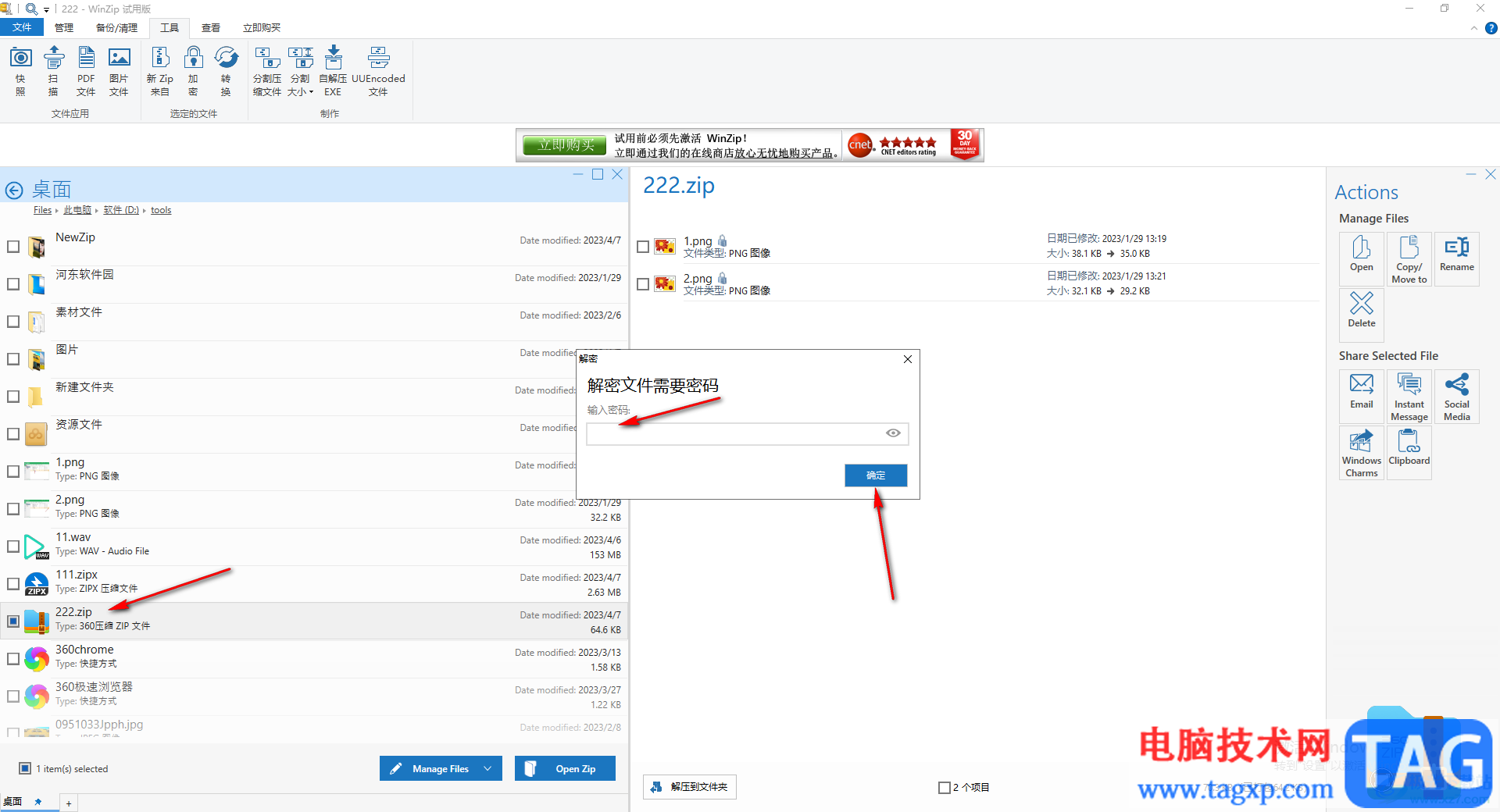Share via Instant Message icon

coord(1409,397)
